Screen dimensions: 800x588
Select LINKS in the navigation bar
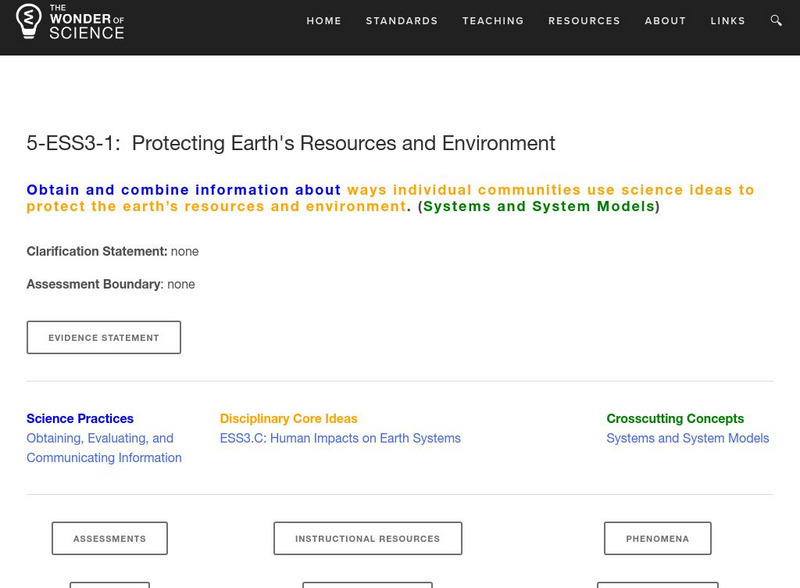(729, 19)
